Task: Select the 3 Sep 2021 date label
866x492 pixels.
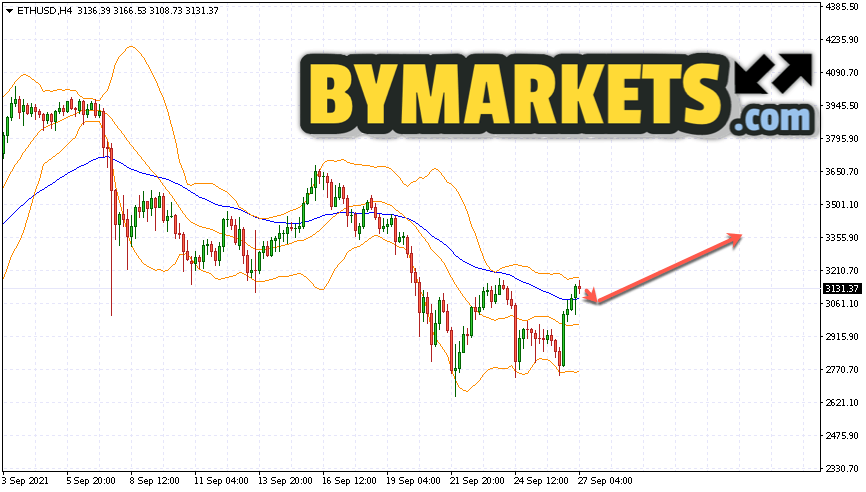Action: [x=27, y=481]
